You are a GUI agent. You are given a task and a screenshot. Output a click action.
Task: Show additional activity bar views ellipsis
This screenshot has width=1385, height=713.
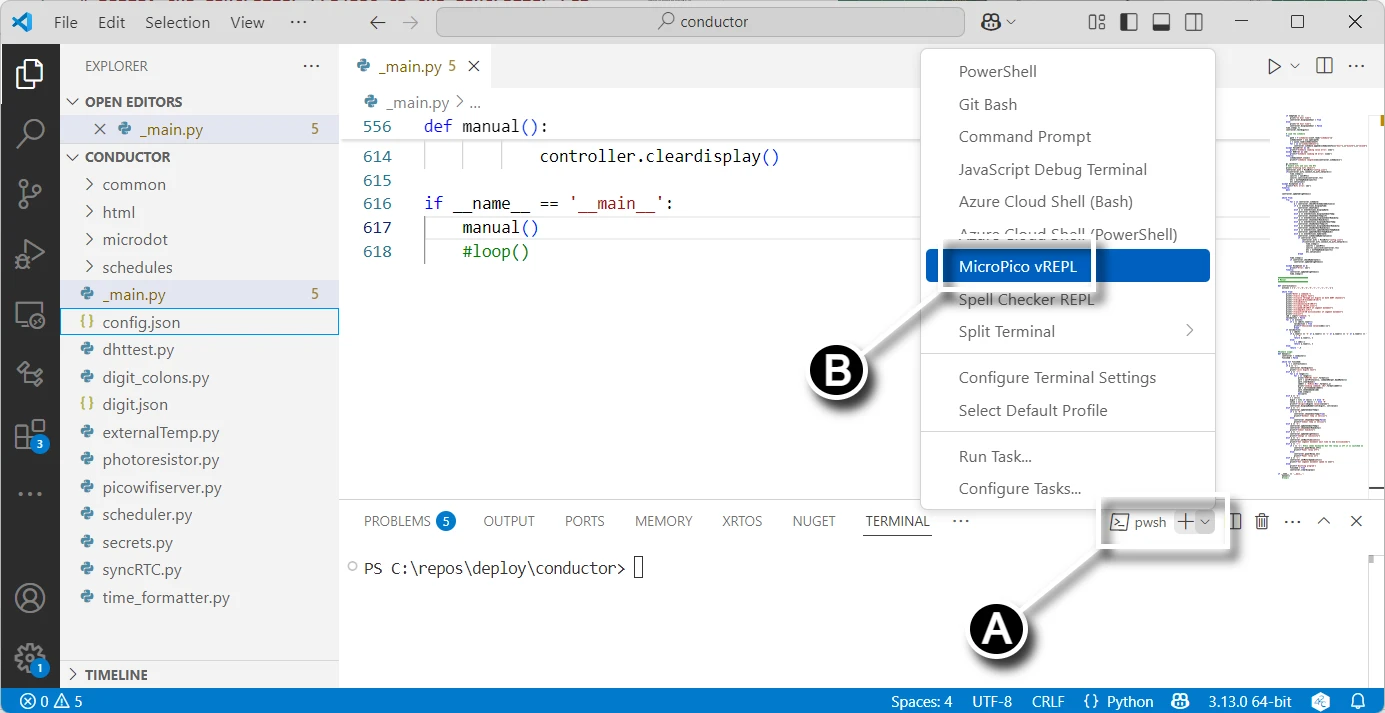tap(30, 494)
